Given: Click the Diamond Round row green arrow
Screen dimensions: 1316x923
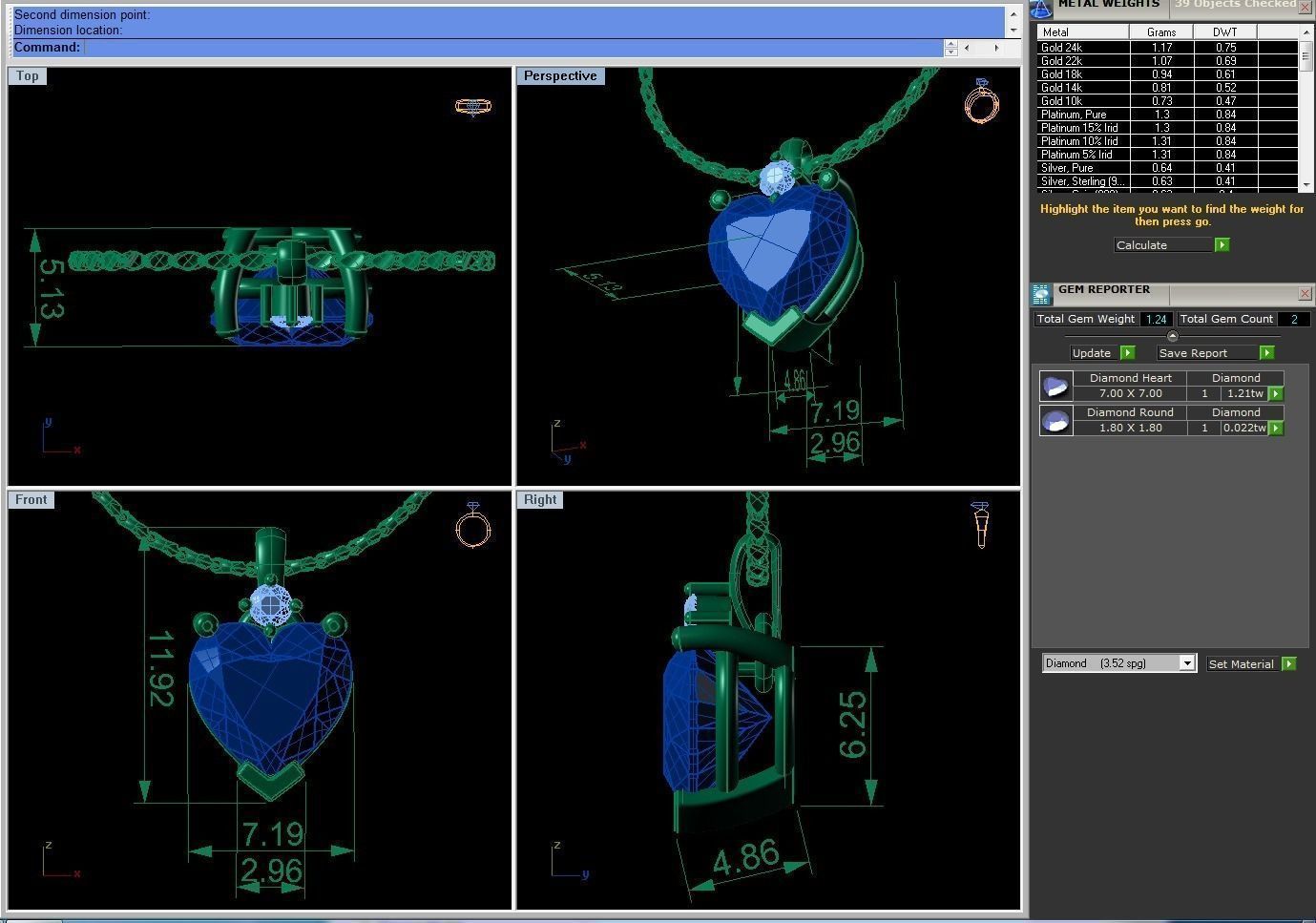Looking at the screenshot, I should pyautogui.click(x=1276, y=428).
